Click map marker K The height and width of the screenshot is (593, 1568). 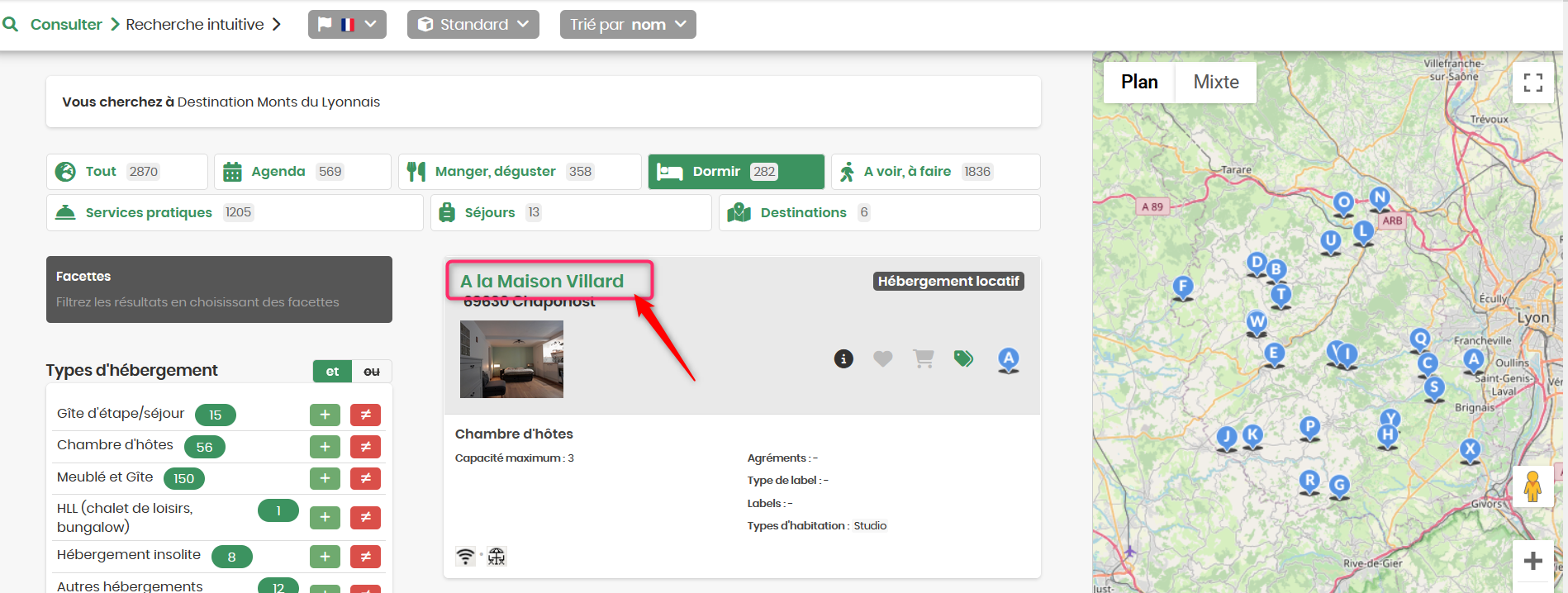point(1253,435)
